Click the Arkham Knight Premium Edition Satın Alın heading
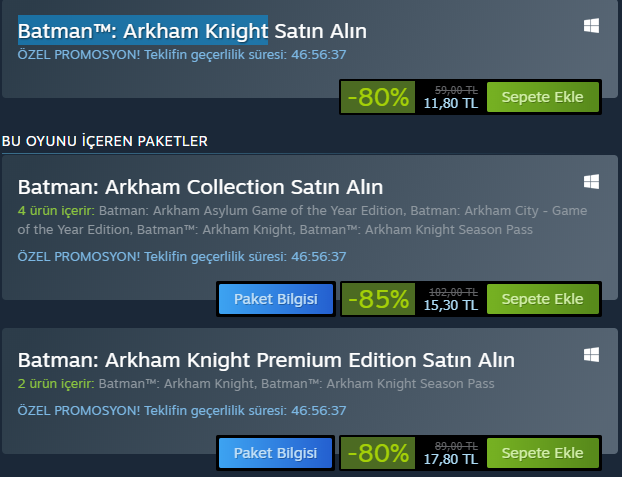Viewport: 622px width, 477px height. [x=266, y=360]
